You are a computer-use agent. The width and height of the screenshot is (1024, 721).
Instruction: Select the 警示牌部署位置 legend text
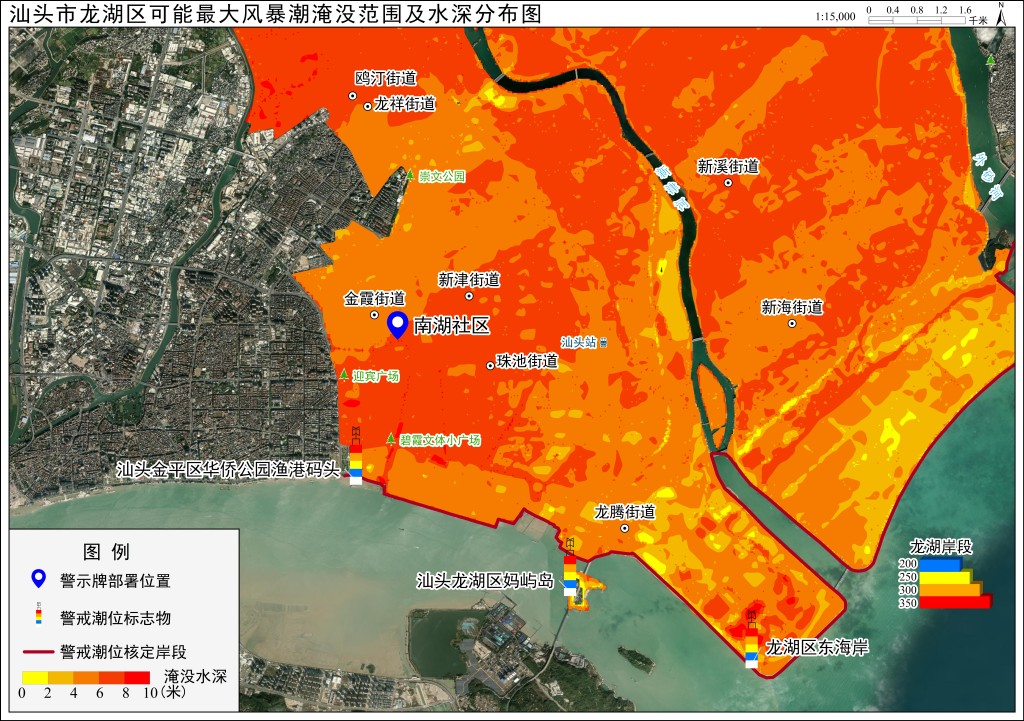[x=115, y=581]
